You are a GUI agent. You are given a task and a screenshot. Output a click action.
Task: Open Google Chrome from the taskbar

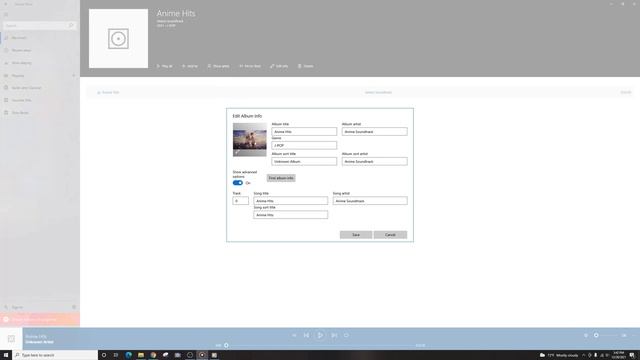pos(153,355)
